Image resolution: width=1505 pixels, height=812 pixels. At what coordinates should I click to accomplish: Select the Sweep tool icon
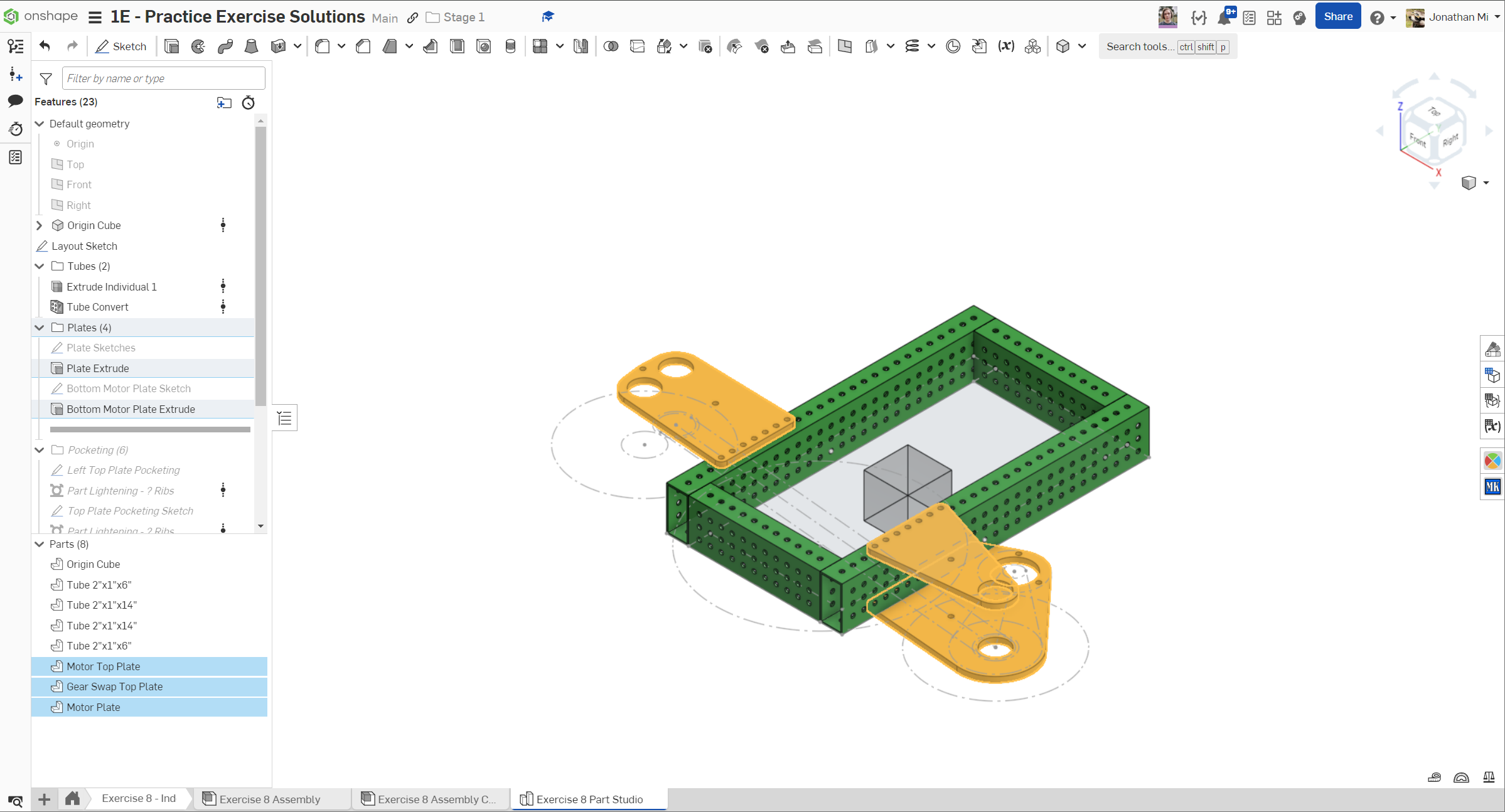point(225,46)
